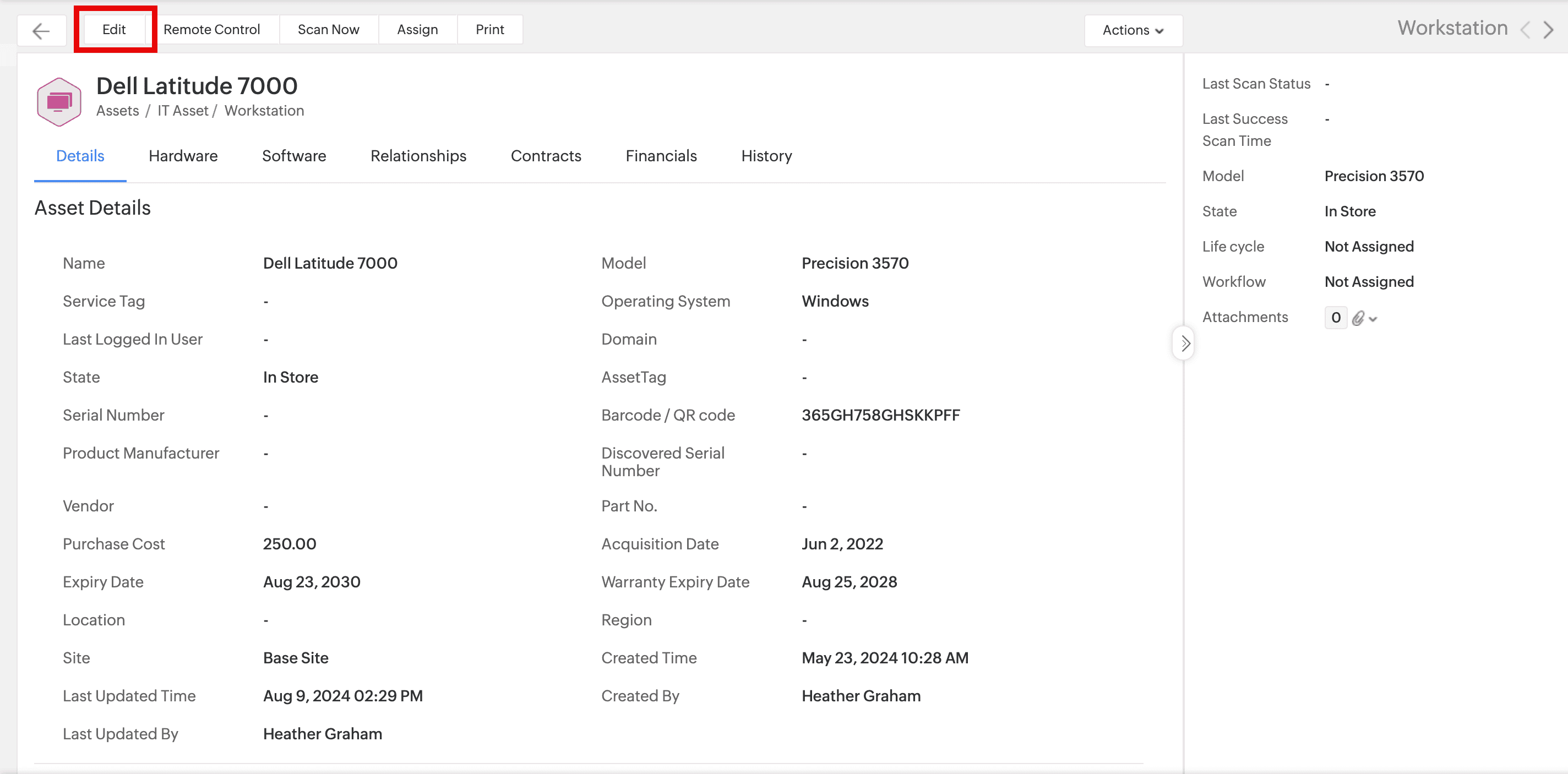This screenshot has width=1568, height=774.
Task: Click the Workstation heading at top right
Action: pos(1453,28)
